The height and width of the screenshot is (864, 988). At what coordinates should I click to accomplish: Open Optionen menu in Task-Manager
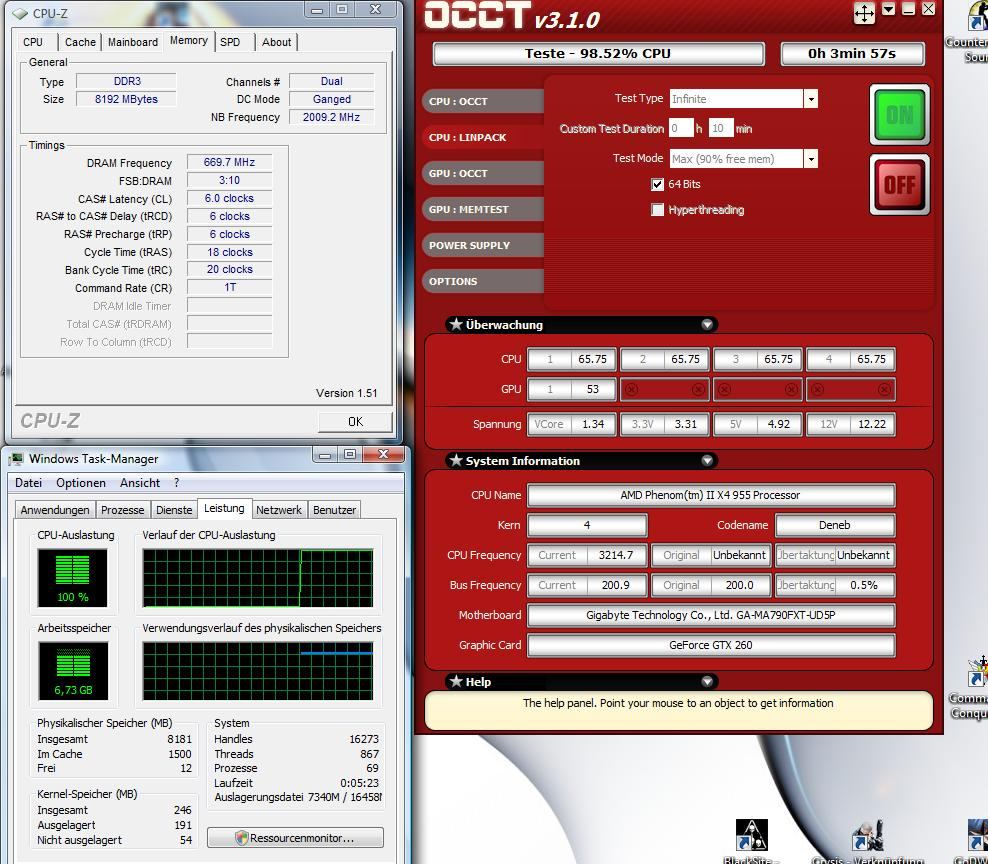click(x=81, y=483)
